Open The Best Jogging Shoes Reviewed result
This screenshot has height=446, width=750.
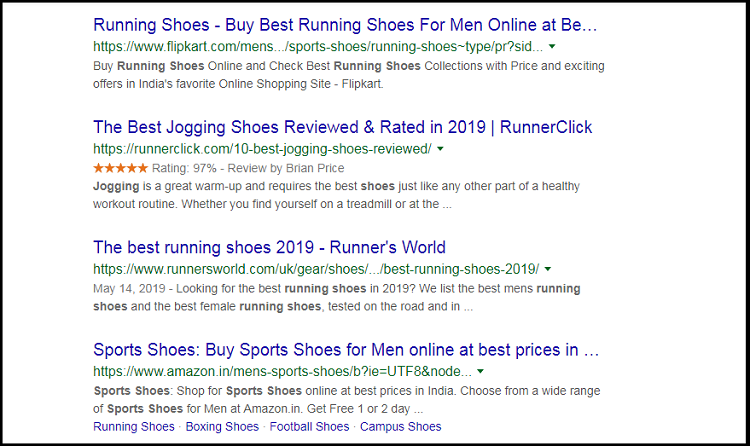tap(342, 127)
